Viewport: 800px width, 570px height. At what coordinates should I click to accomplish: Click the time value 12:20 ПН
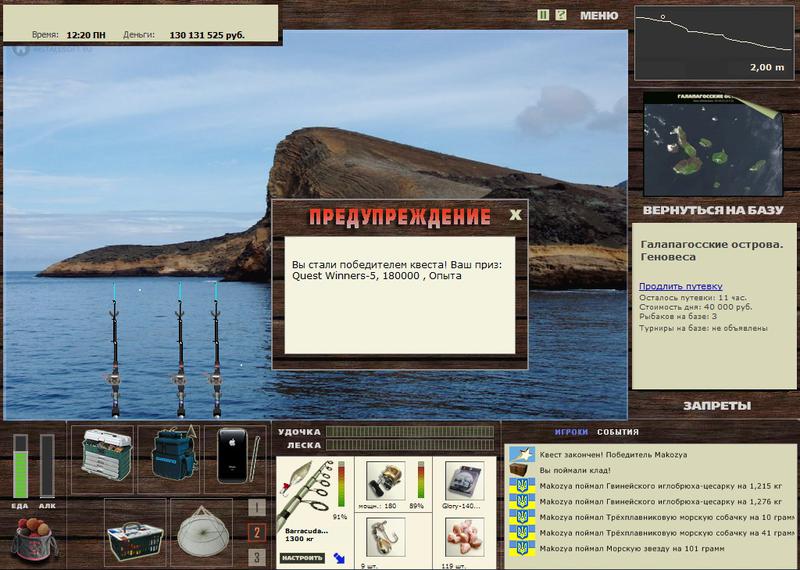click(86, 35)
